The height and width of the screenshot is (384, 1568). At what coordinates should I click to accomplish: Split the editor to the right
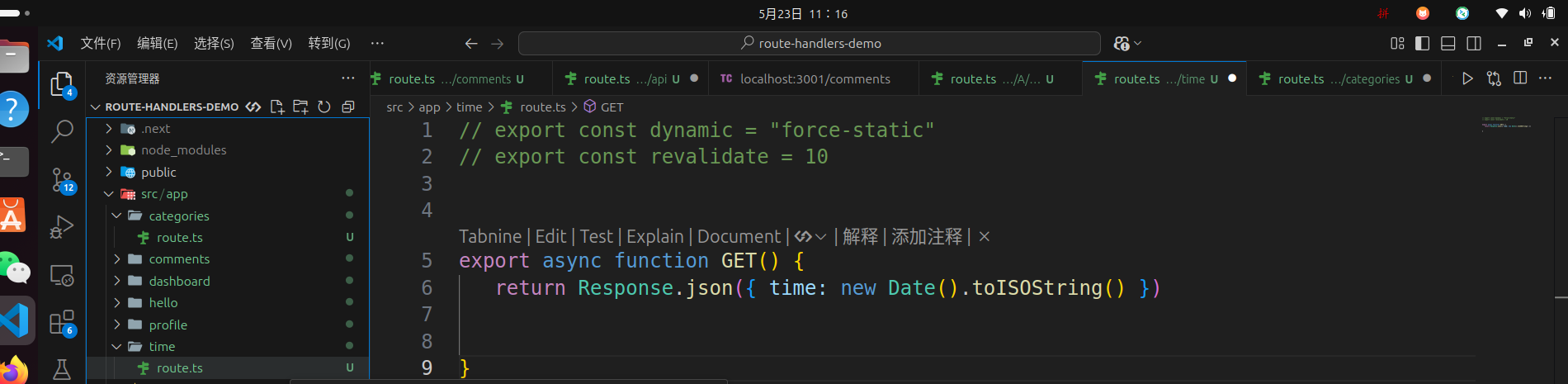click(1520, 78)
